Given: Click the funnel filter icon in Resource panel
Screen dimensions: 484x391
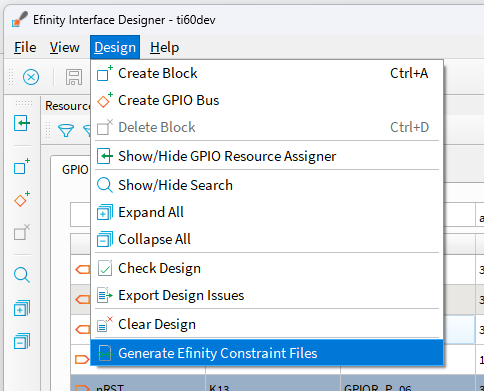Looking at the screenshot, I should coord(66,130).
